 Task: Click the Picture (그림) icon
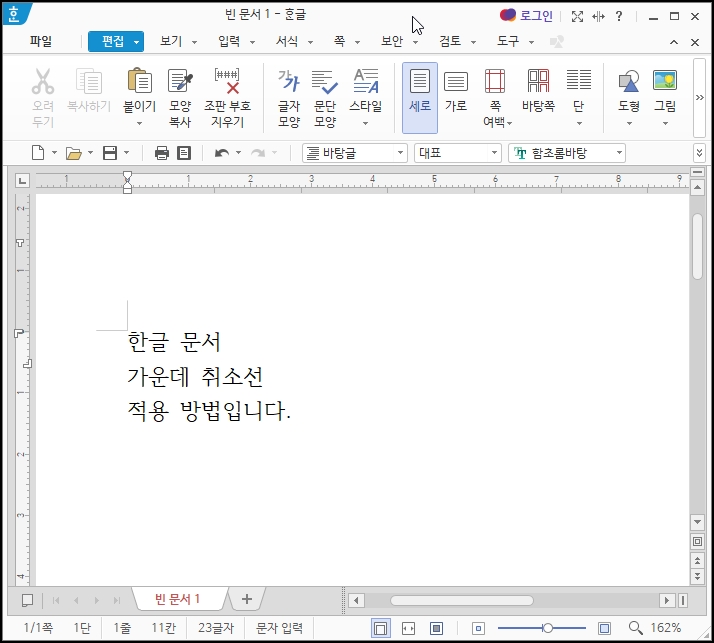pyautogui.click(x=665, y=80)
